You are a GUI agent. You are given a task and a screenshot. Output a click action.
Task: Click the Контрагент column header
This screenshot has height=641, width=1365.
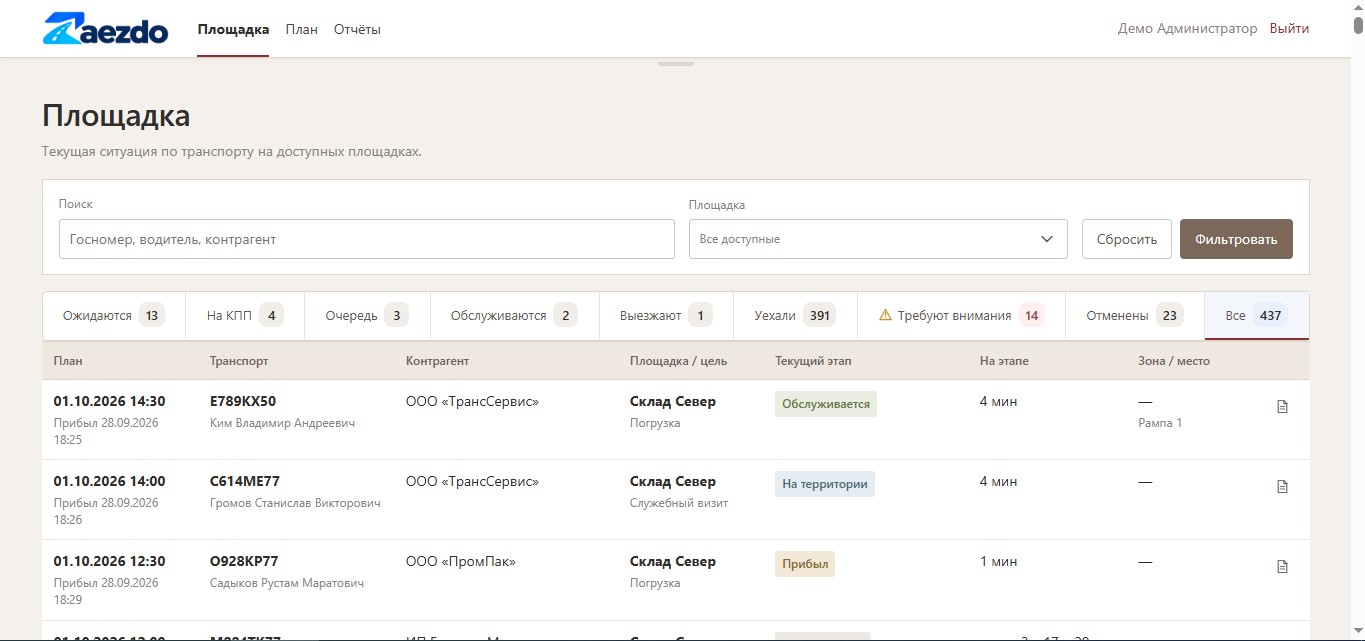[x=437, y=361]
